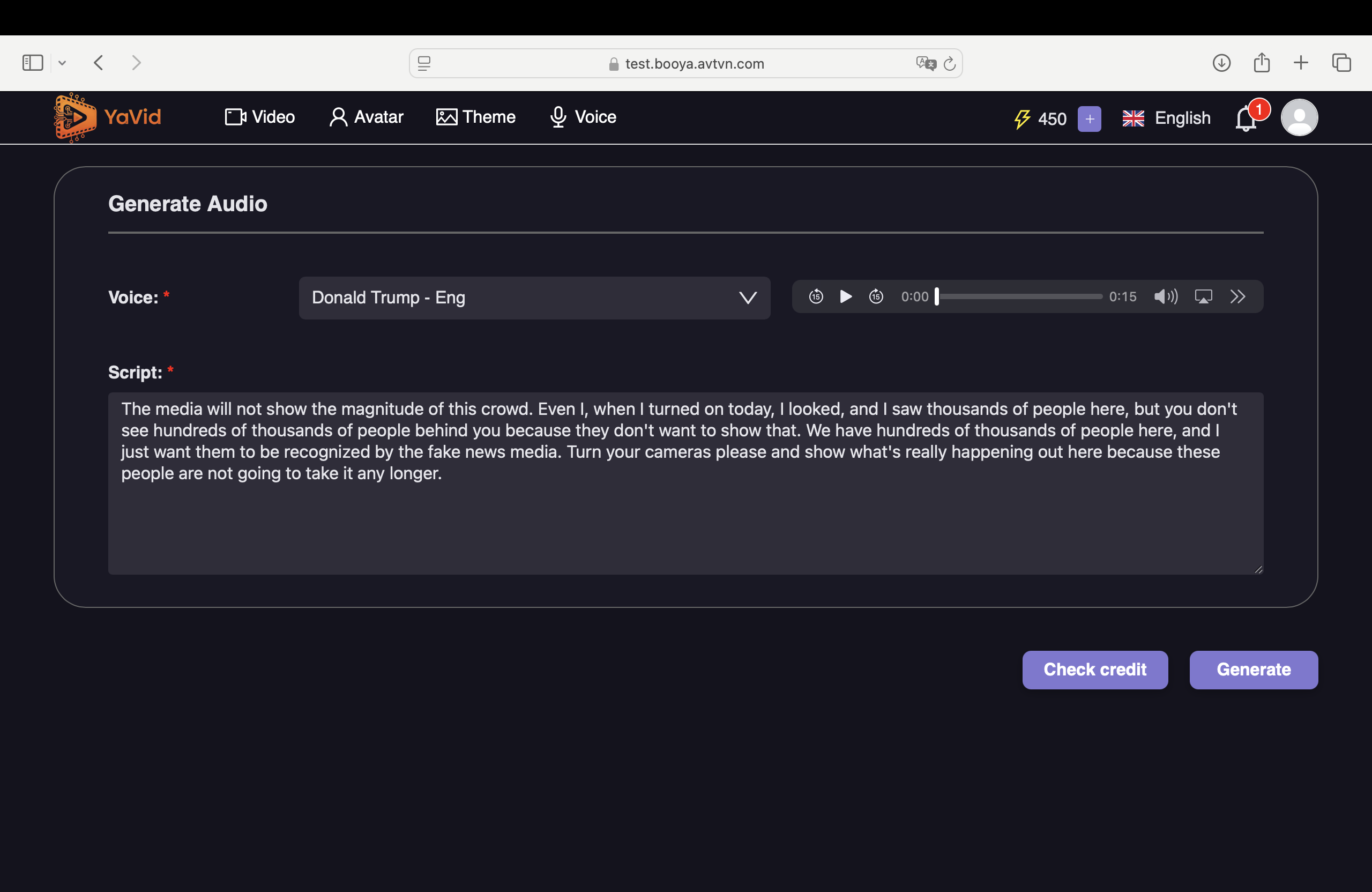1372x892 pixels.
Task: Open Safari tab group dropdown arrow
Action: pos(62,63)
